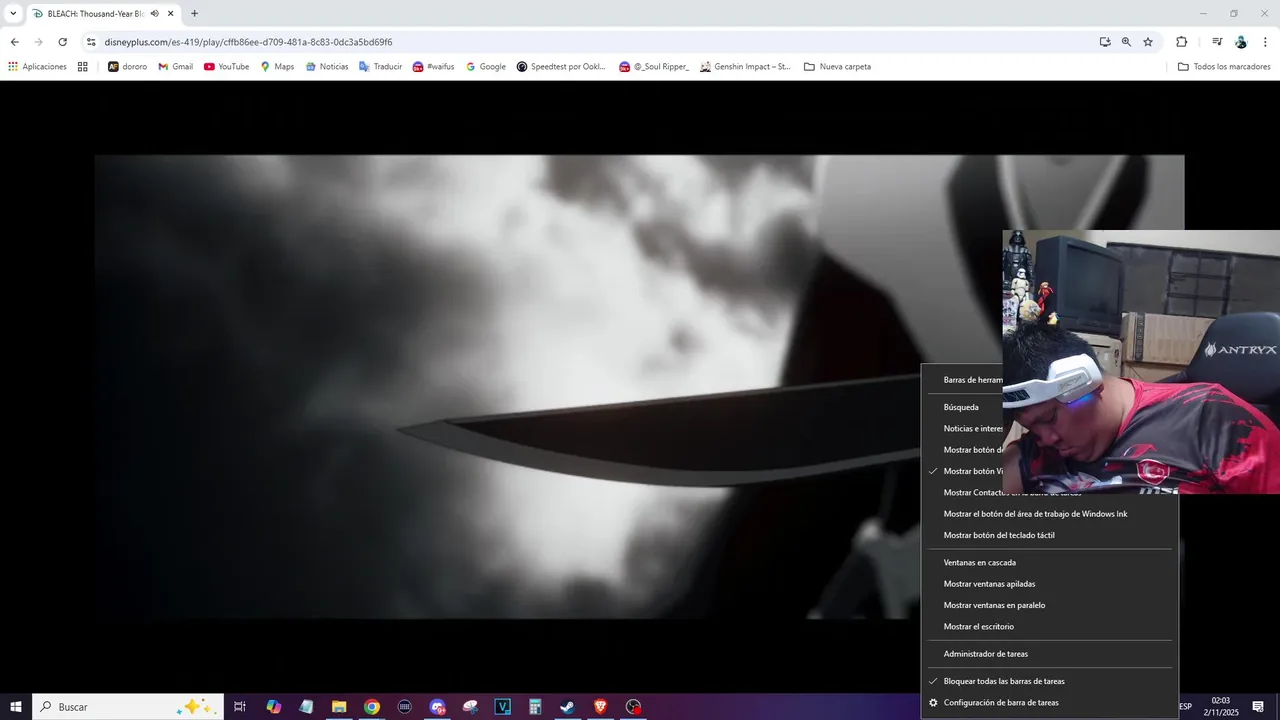This screenshot has width=1280, height=720.
Task: Open Chrome three-dot menu
Action: point(1266,42)
